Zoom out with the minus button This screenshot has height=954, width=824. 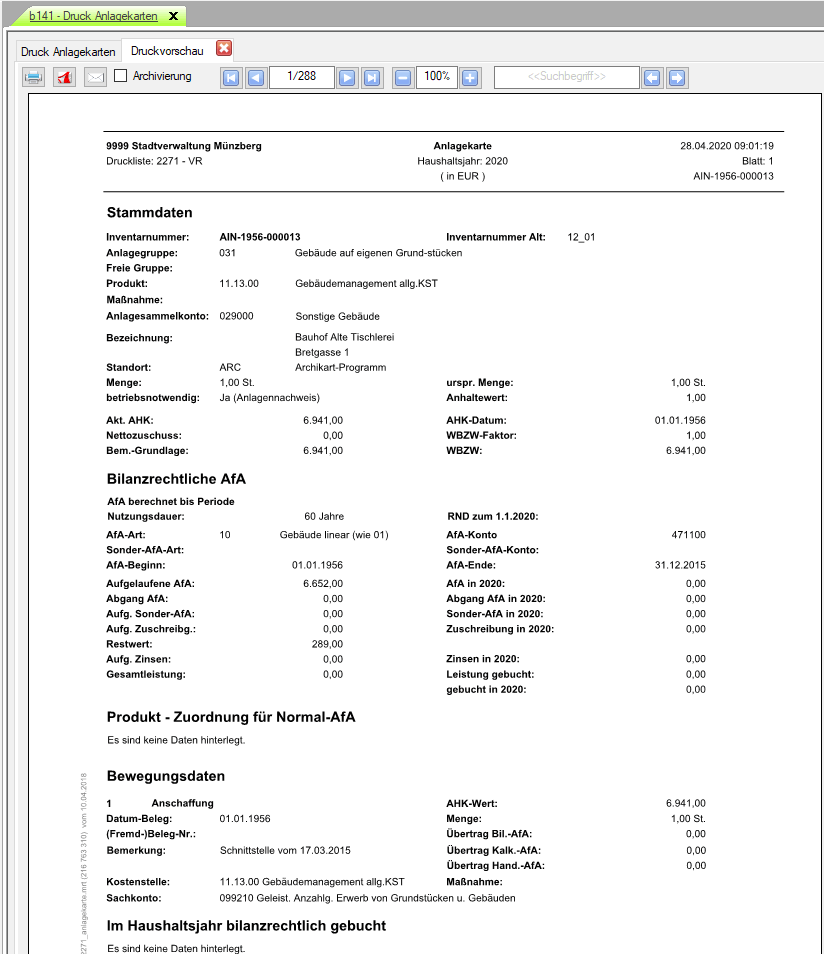pyautogui.click(x=403, y=77)
